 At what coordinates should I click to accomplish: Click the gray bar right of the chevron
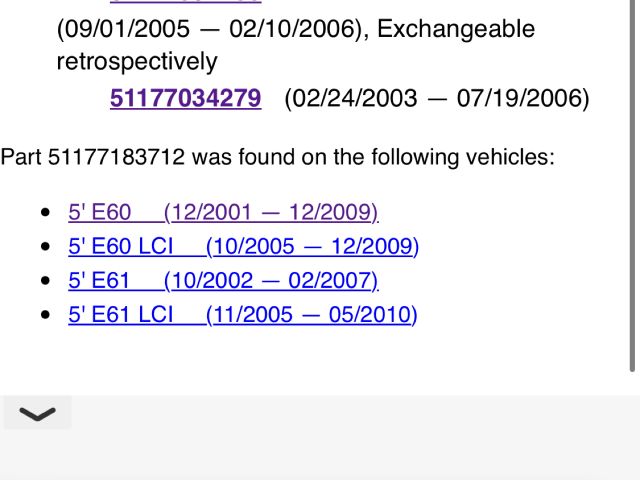click(350, 414)
